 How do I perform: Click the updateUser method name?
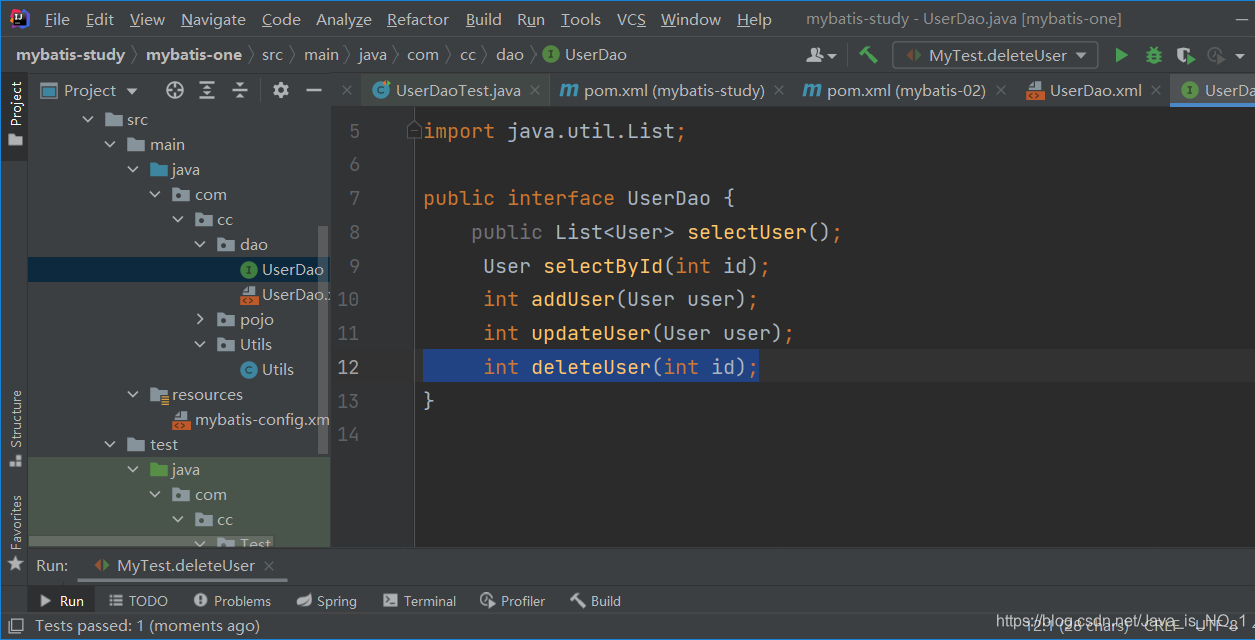click(591, 333)
